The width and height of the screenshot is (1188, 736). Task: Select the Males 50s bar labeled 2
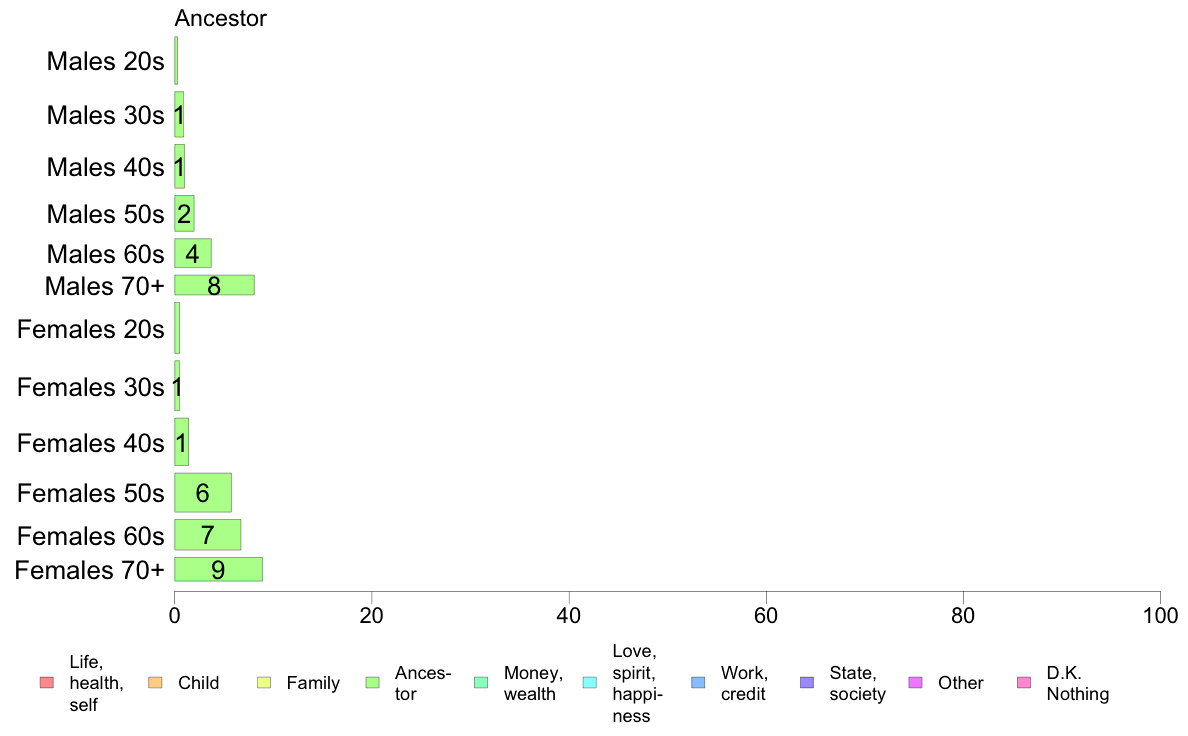coord(184,214)
